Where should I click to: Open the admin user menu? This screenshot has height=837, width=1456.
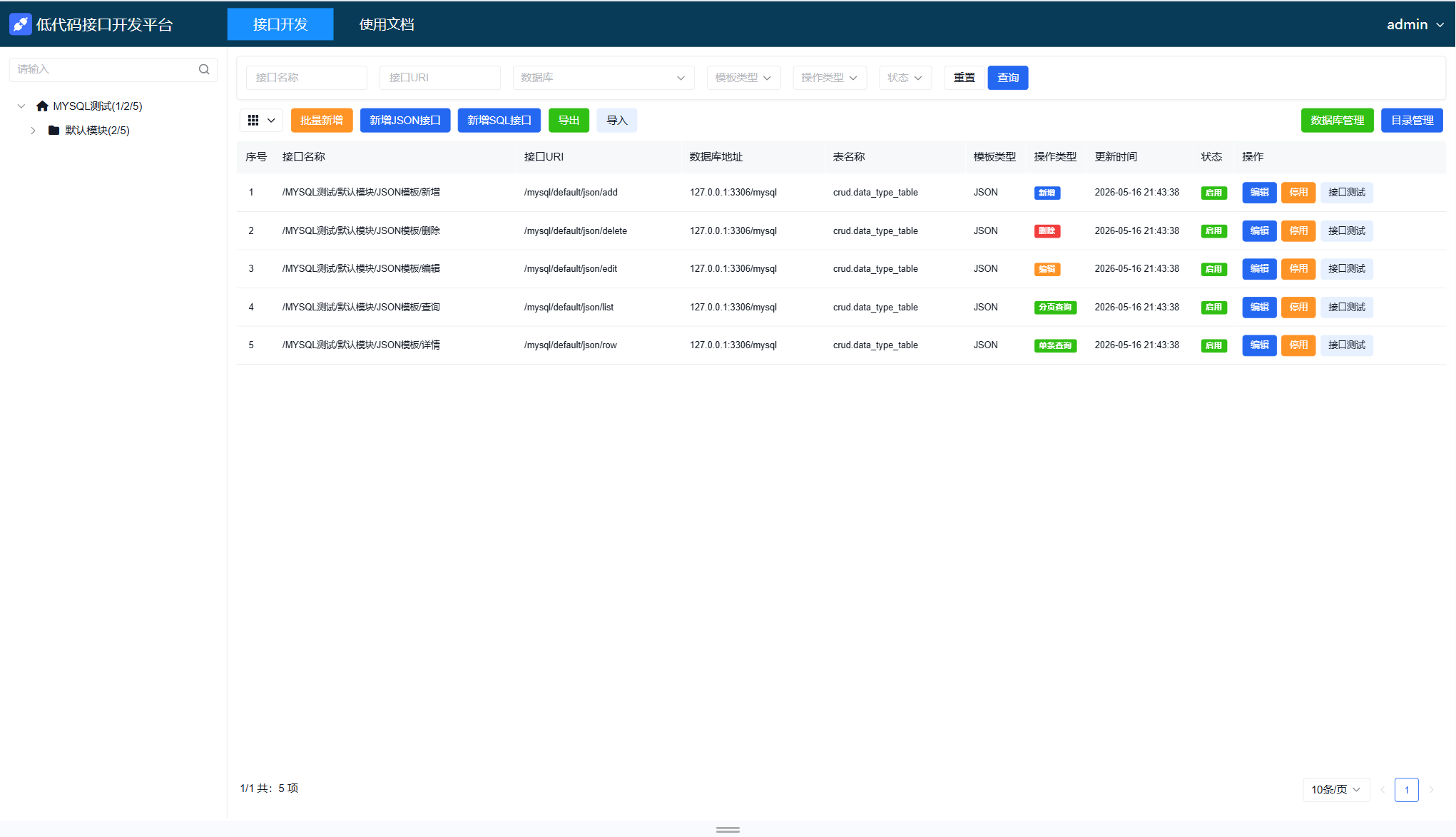[1415, 24]
